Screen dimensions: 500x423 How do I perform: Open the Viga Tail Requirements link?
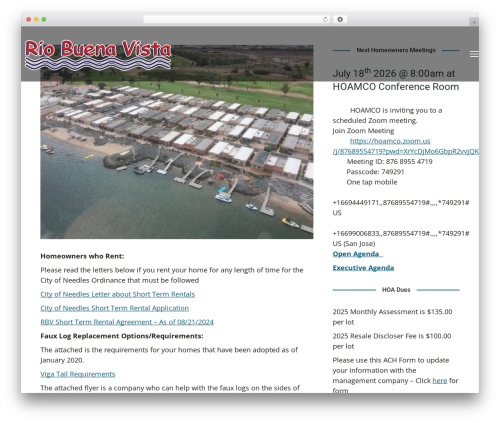[78, 374]
